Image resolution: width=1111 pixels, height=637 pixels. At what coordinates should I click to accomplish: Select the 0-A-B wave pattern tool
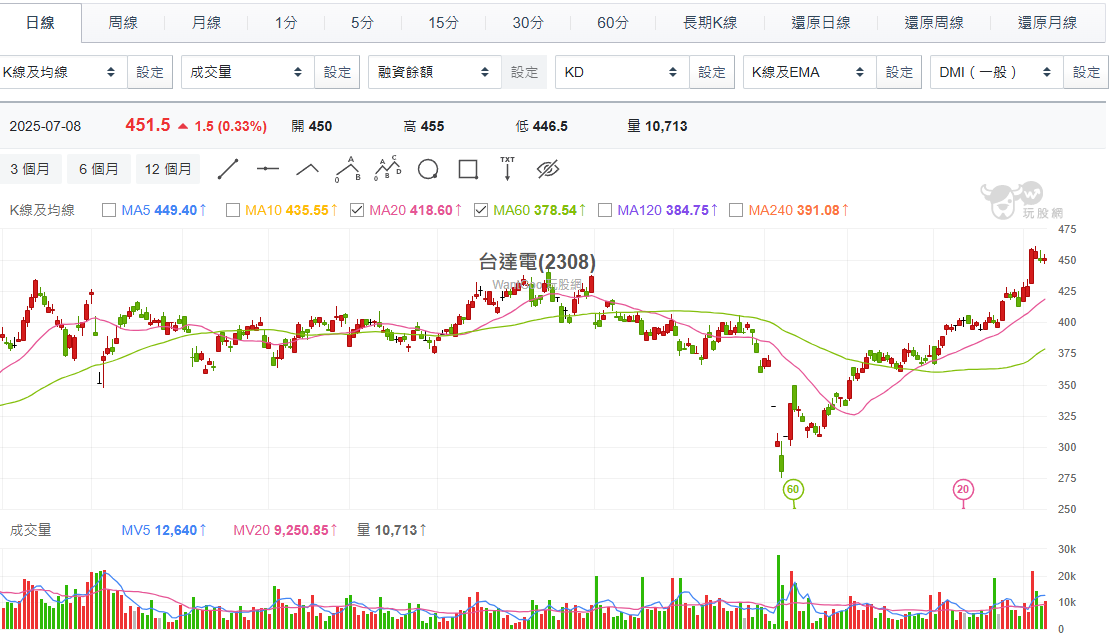[x=347, y=168]
